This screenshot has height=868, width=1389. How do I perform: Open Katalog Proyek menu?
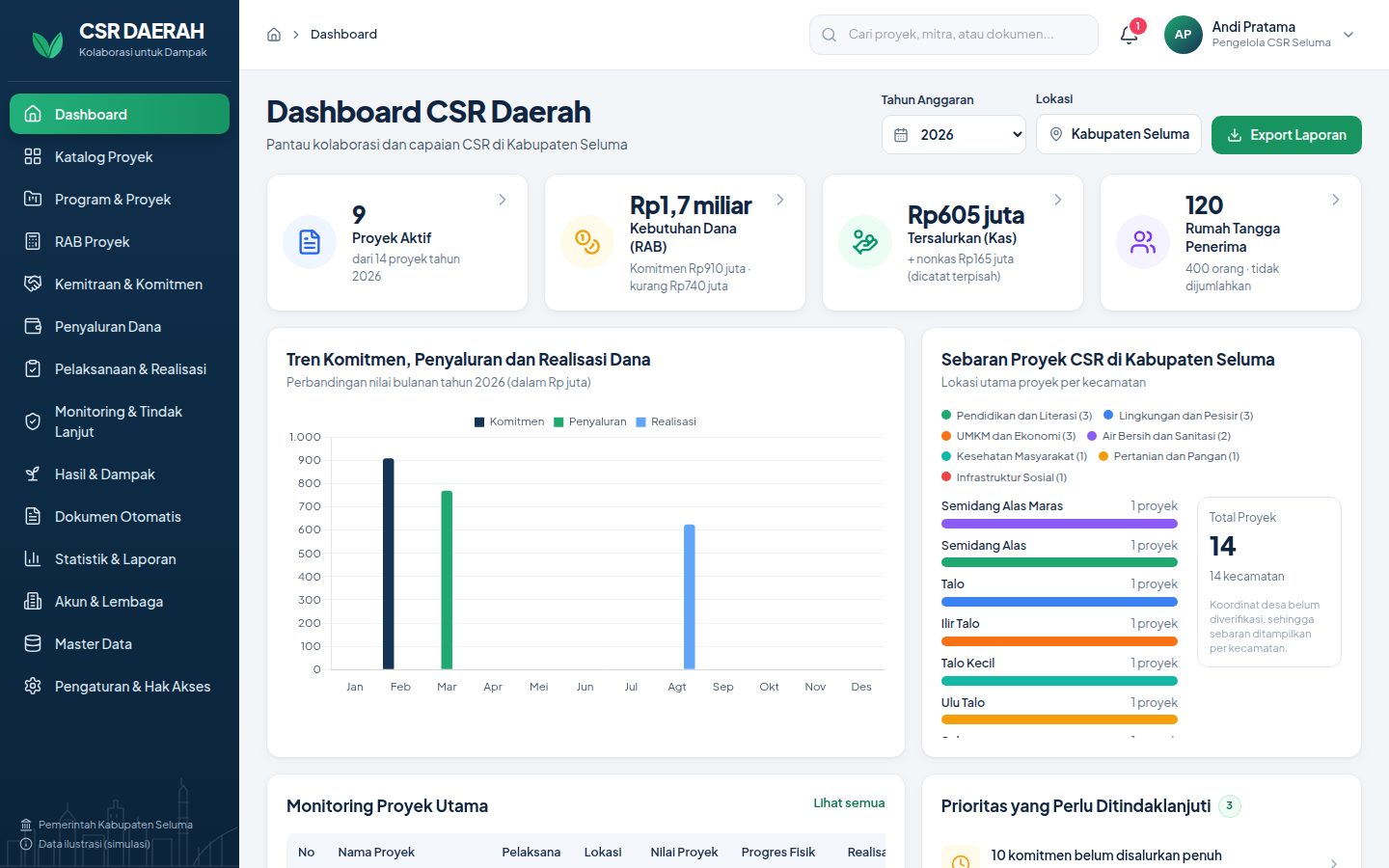[120, 156]
